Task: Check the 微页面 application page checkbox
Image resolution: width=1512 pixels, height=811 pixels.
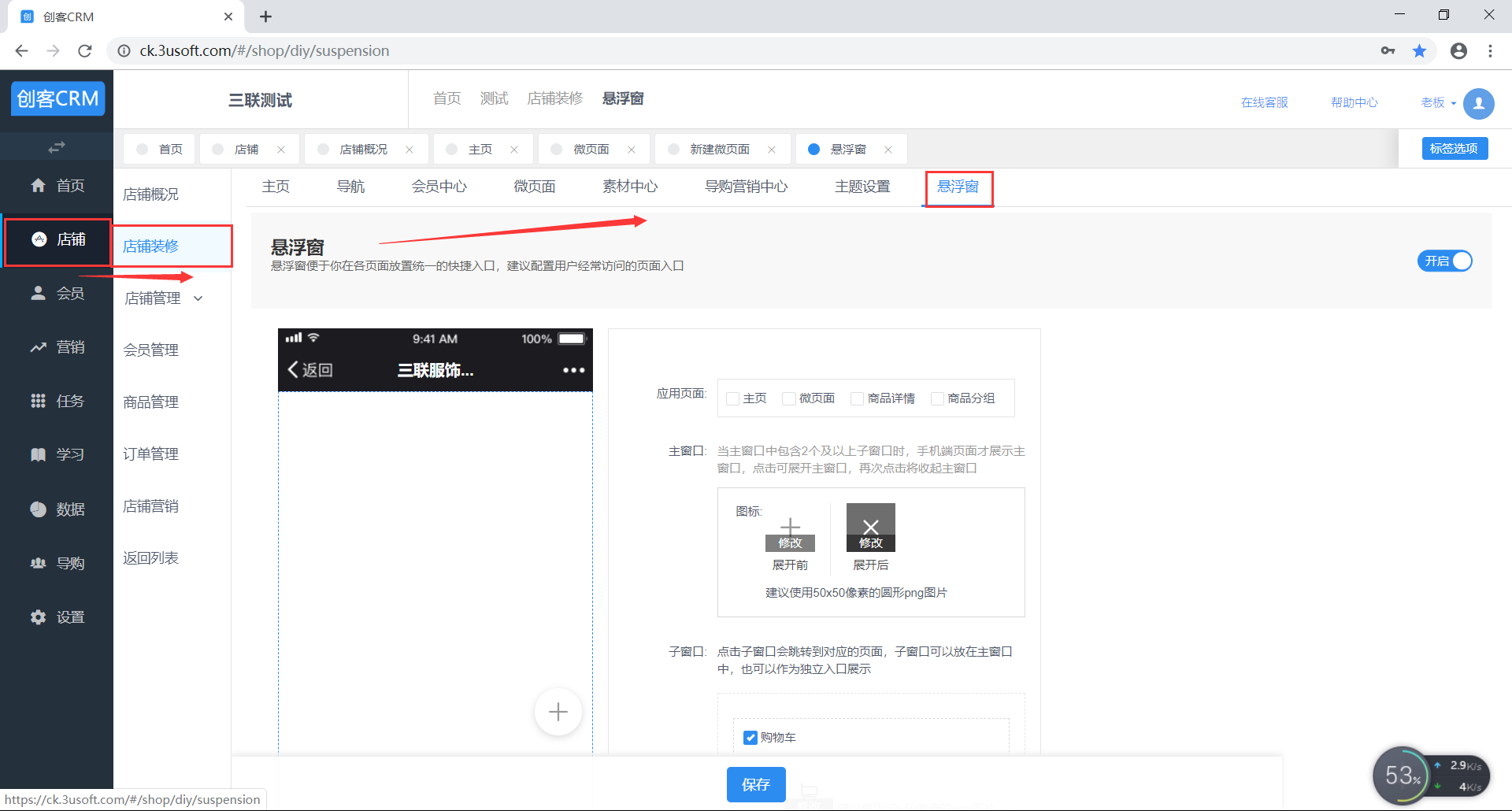Action: pos(789,398)
